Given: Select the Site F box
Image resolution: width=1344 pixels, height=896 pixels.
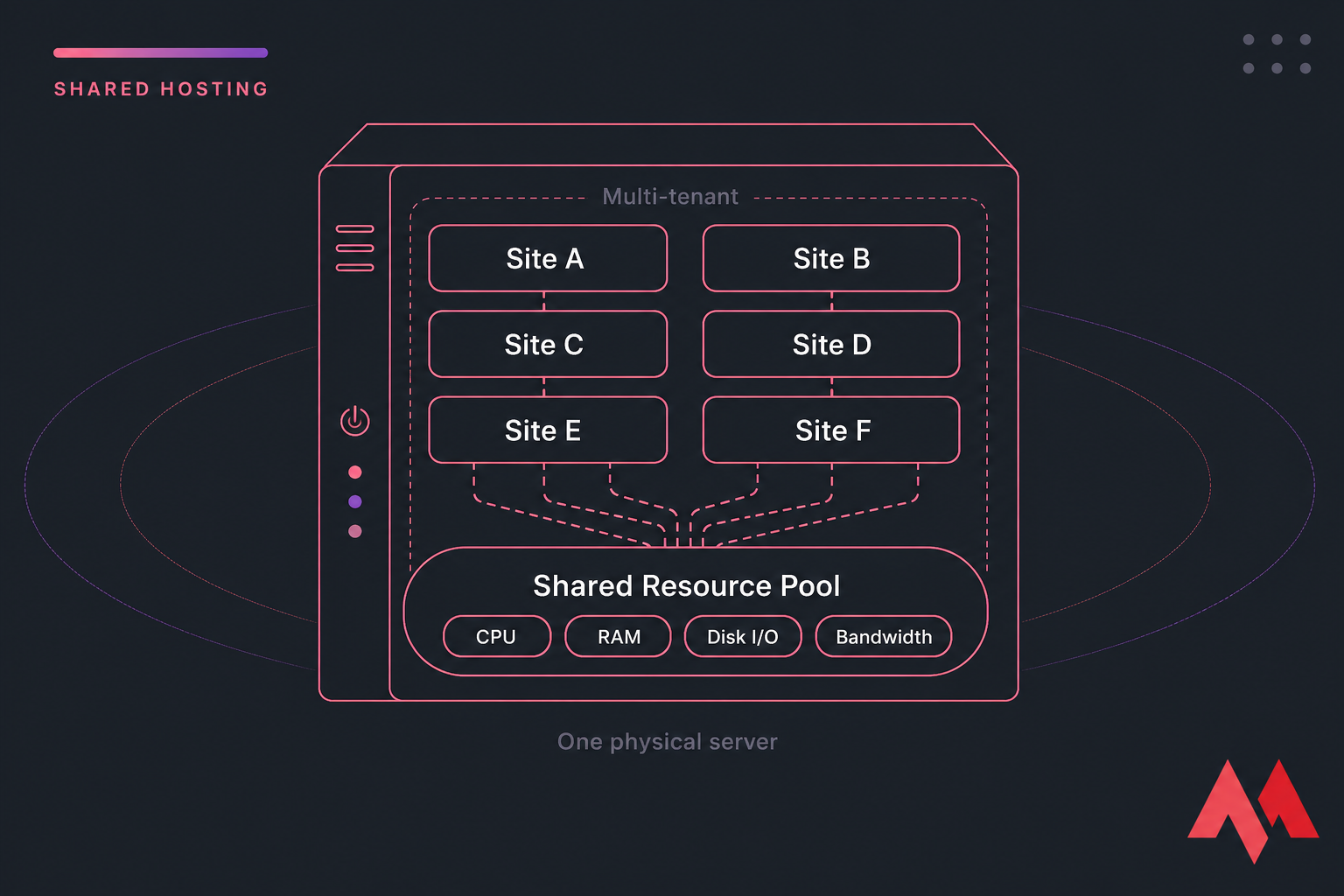Looking at the screenshot, I should (831, 430).
